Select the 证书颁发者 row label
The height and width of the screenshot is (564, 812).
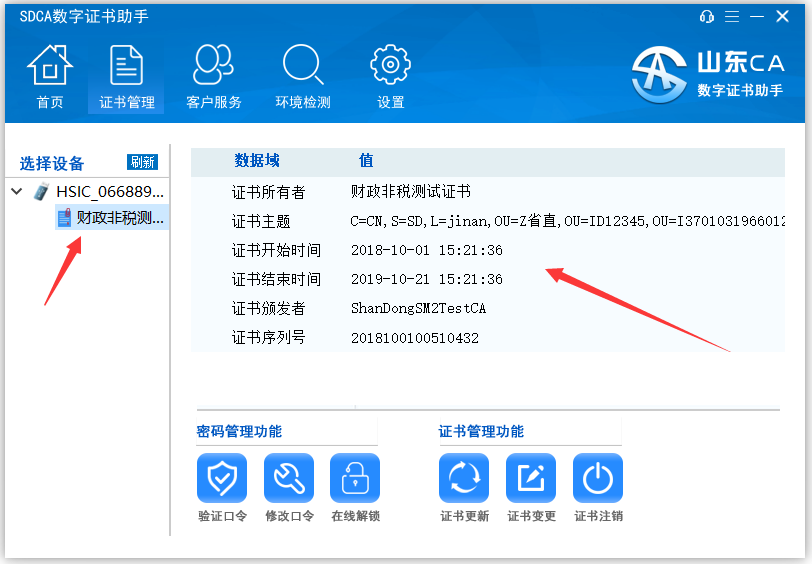point(268,309)
